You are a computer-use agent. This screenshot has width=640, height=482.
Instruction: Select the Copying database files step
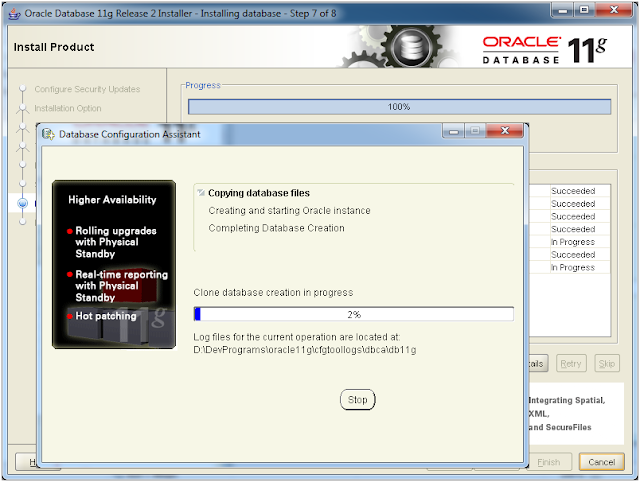(259, 193)
